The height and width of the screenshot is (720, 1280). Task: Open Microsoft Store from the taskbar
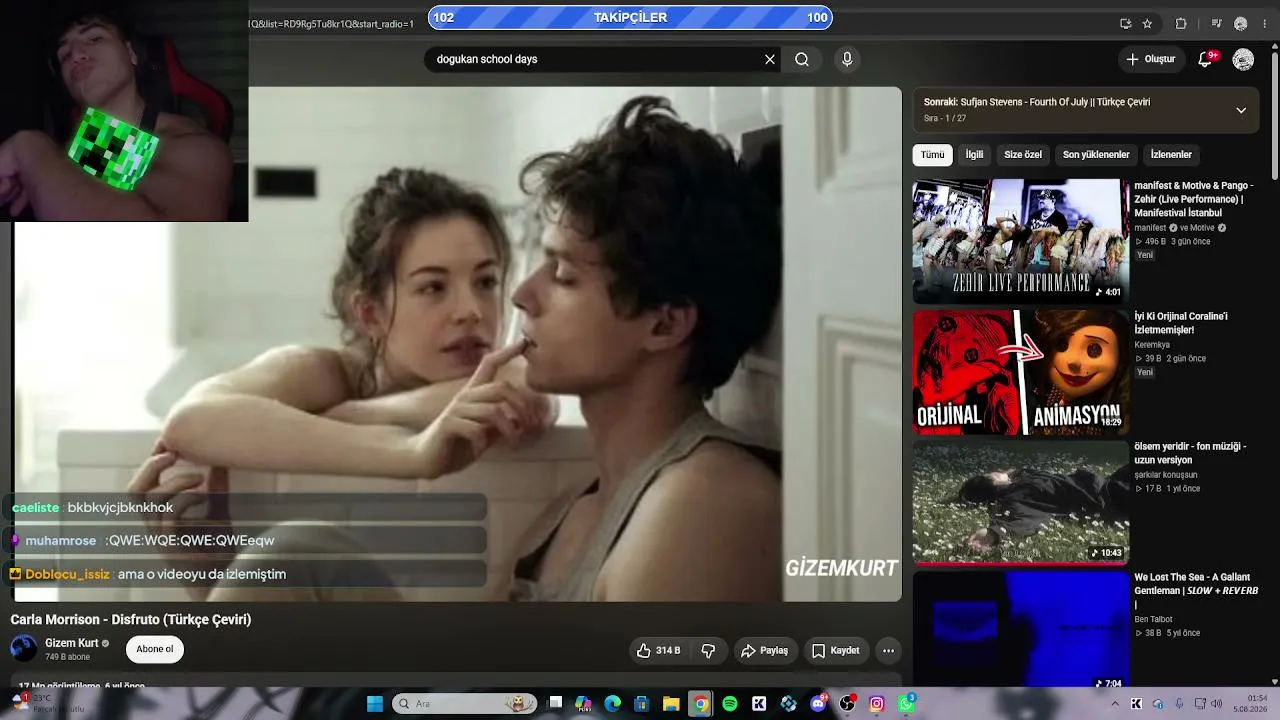point(641,704)
